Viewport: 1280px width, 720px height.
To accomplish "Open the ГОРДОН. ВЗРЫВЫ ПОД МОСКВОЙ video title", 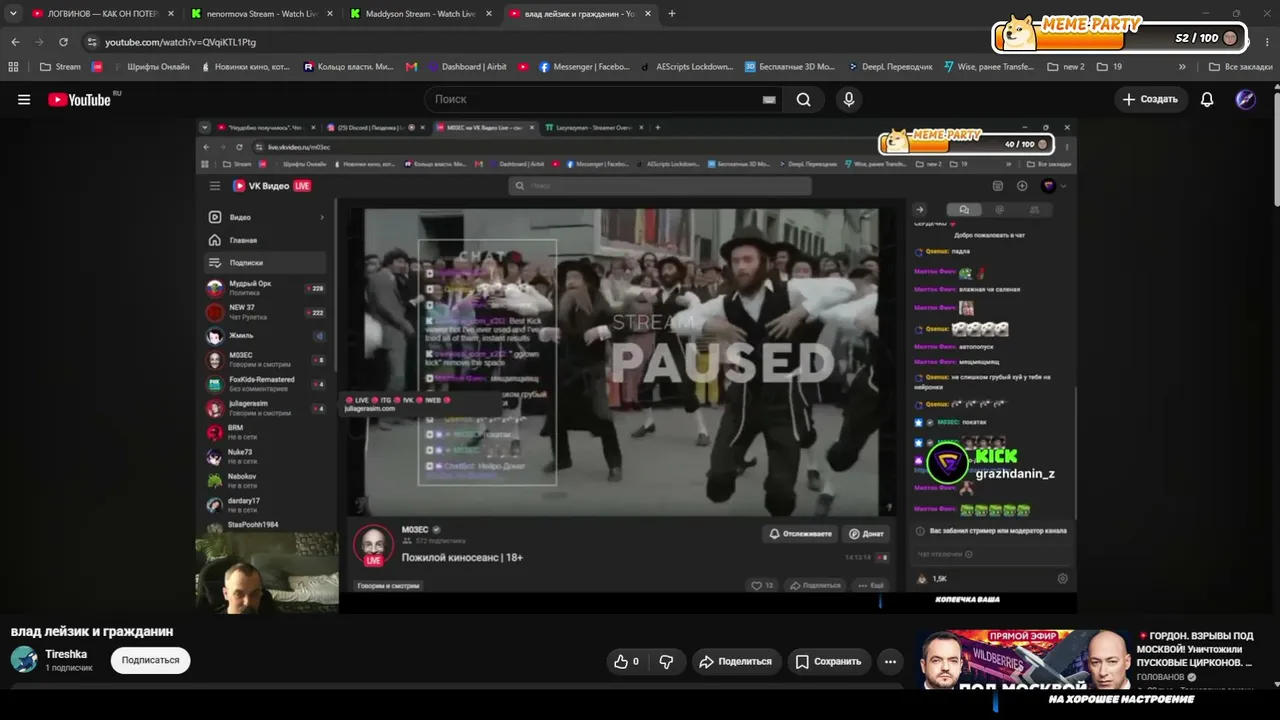I will (x=1195, y=649).
